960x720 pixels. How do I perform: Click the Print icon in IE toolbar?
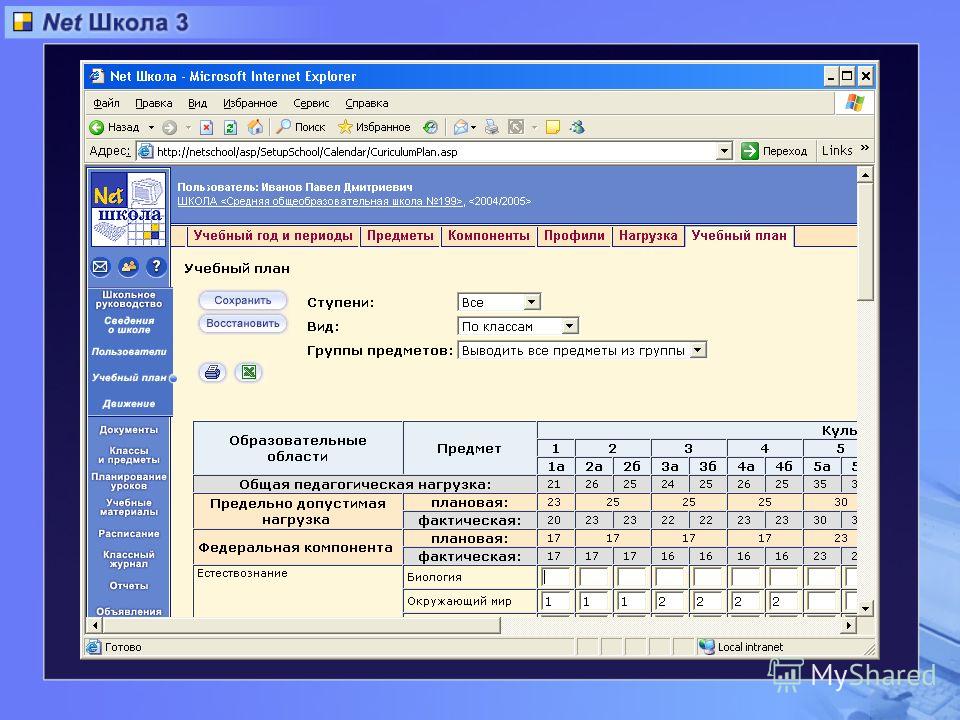coord(492,127)
